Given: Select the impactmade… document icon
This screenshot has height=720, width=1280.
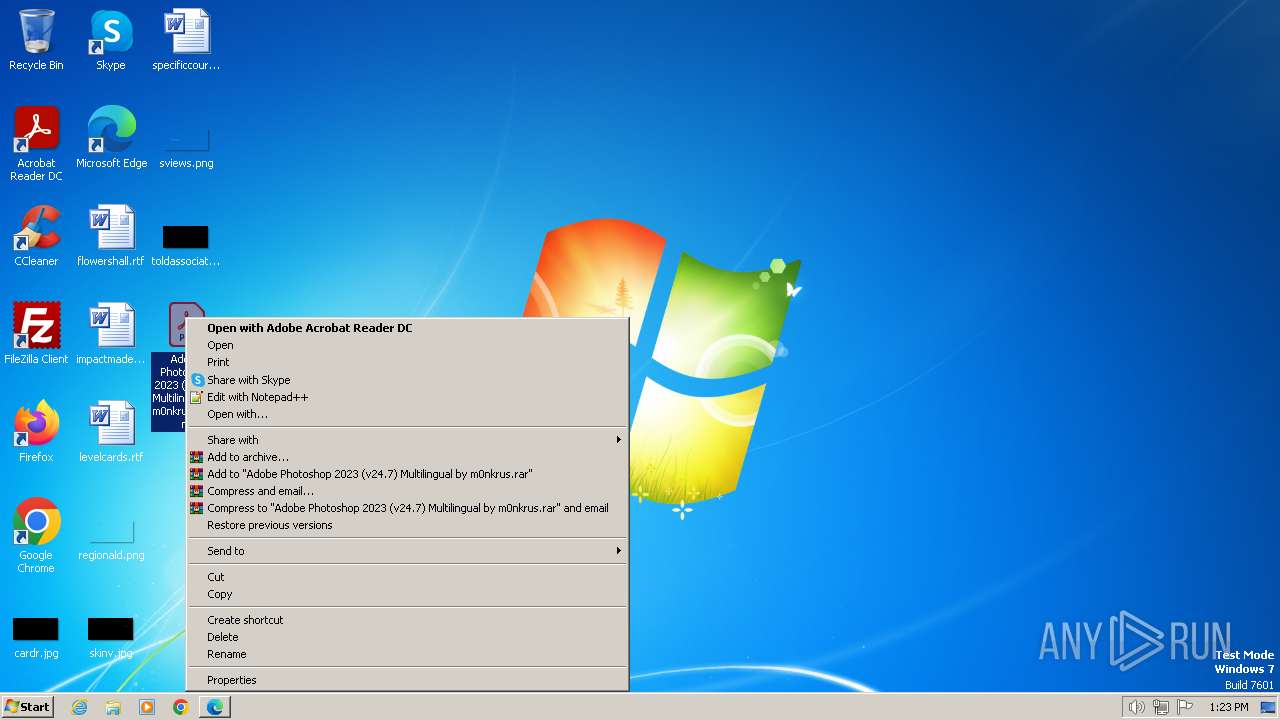Looking at the screenshot, I should pos(111,334).
